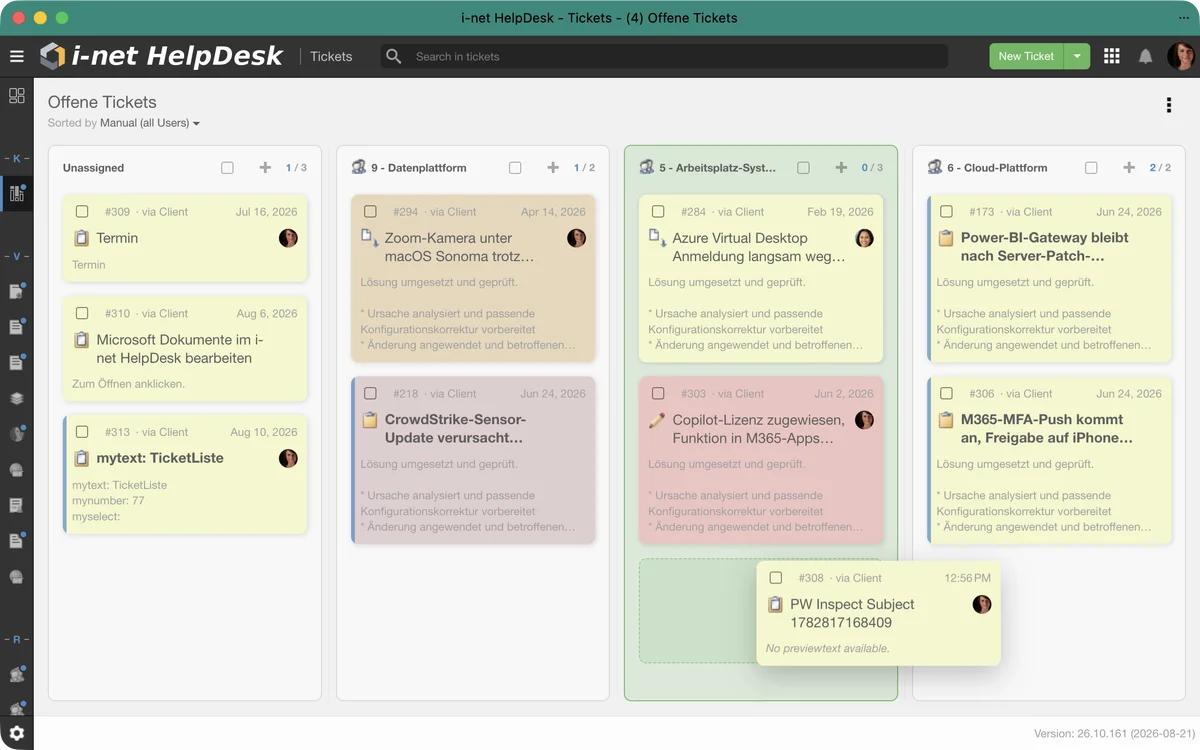Viewport: 1200px width, 750px height.
Task: Click the user avatar on PW Inspect Subject ticket
Action: (x=982, y=604)
